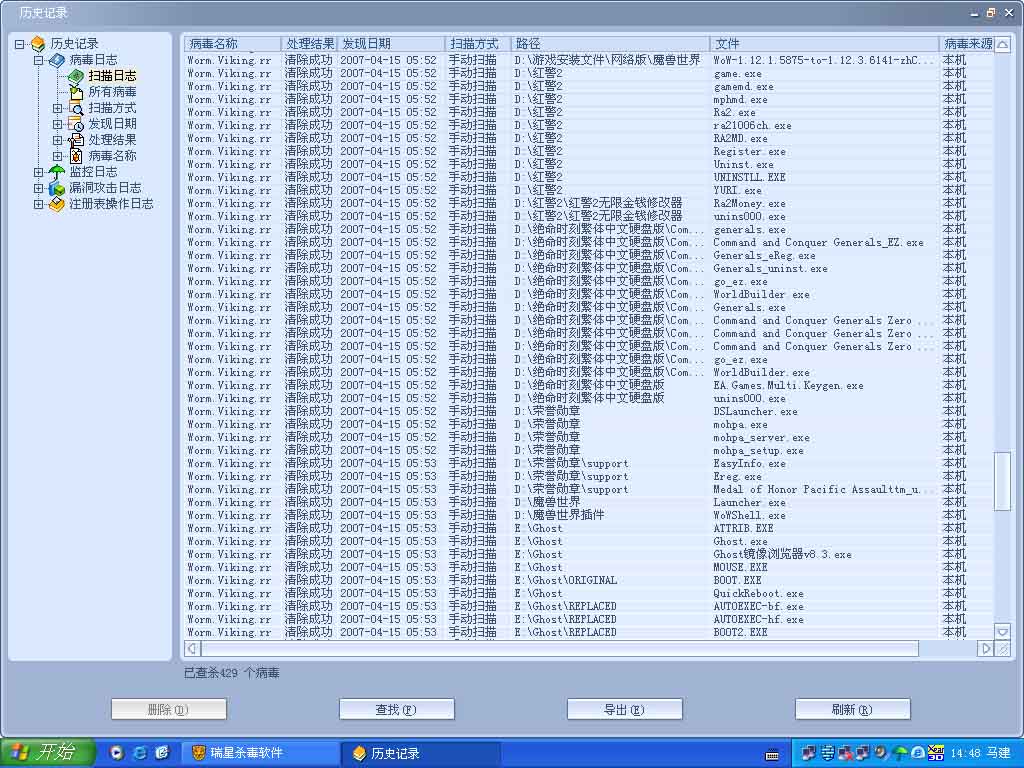This screenshot has height=768, width=1024.
Task: Expand the 扫描方式 tree node
Action: [x=58, y=108]
